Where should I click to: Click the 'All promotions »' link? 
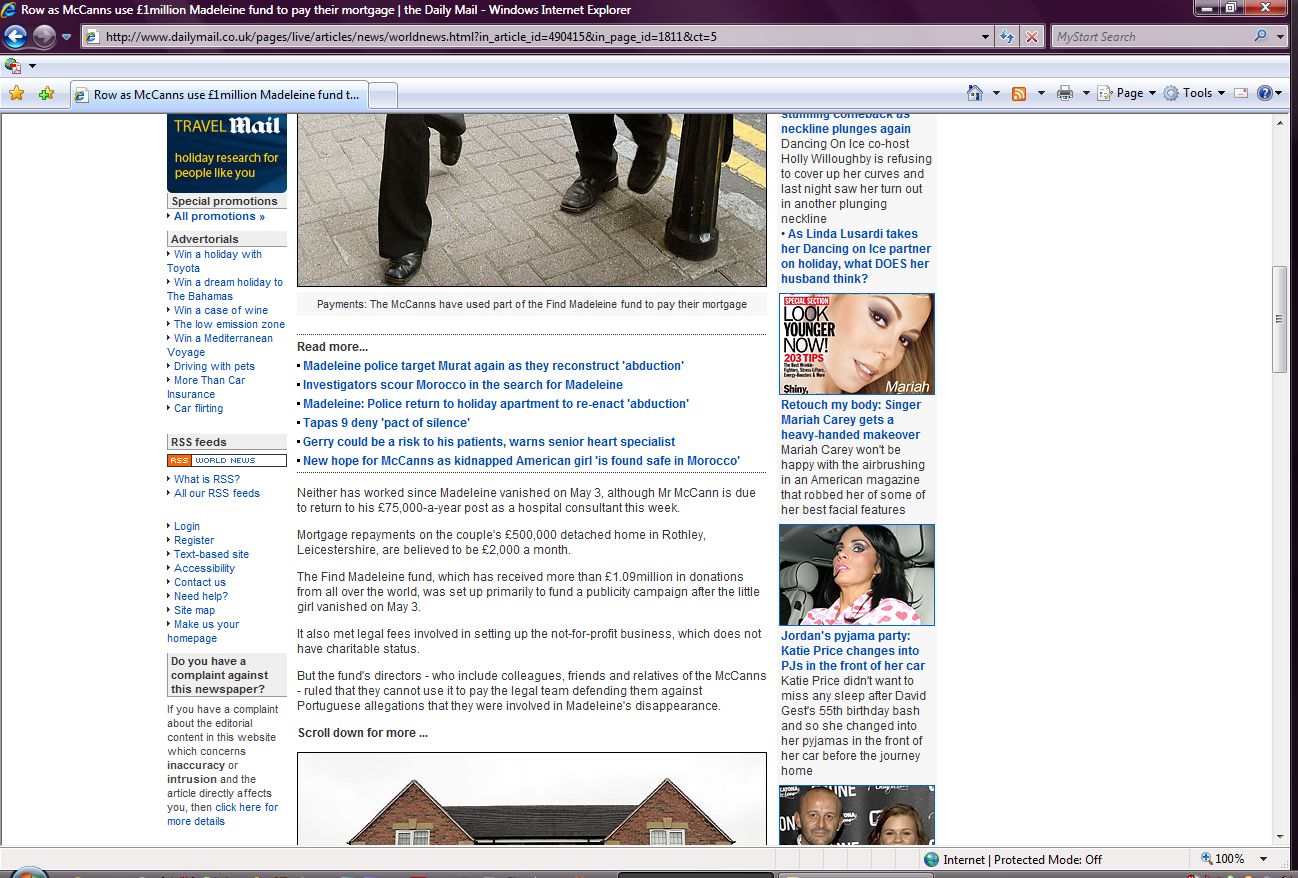[x=219, y=216]
